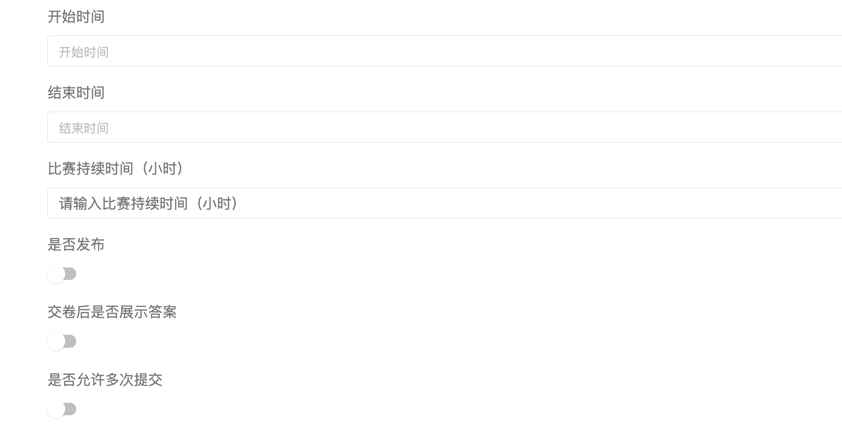Click the 开始时间 placeholder text inside the field

click(84, 52)
